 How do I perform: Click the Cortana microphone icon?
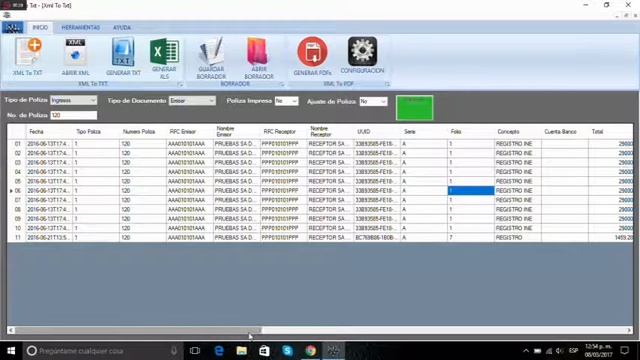[174, 351]
